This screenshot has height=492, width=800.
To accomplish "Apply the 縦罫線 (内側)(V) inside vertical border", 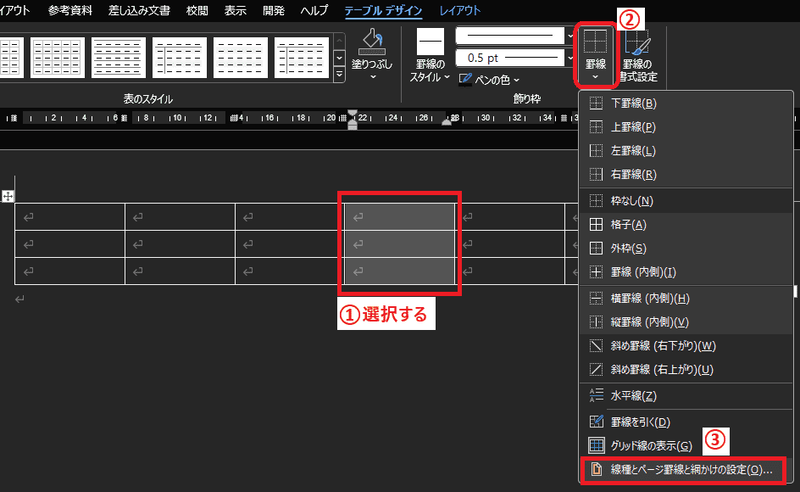I will pyautogui.click(x=686, y=322).
